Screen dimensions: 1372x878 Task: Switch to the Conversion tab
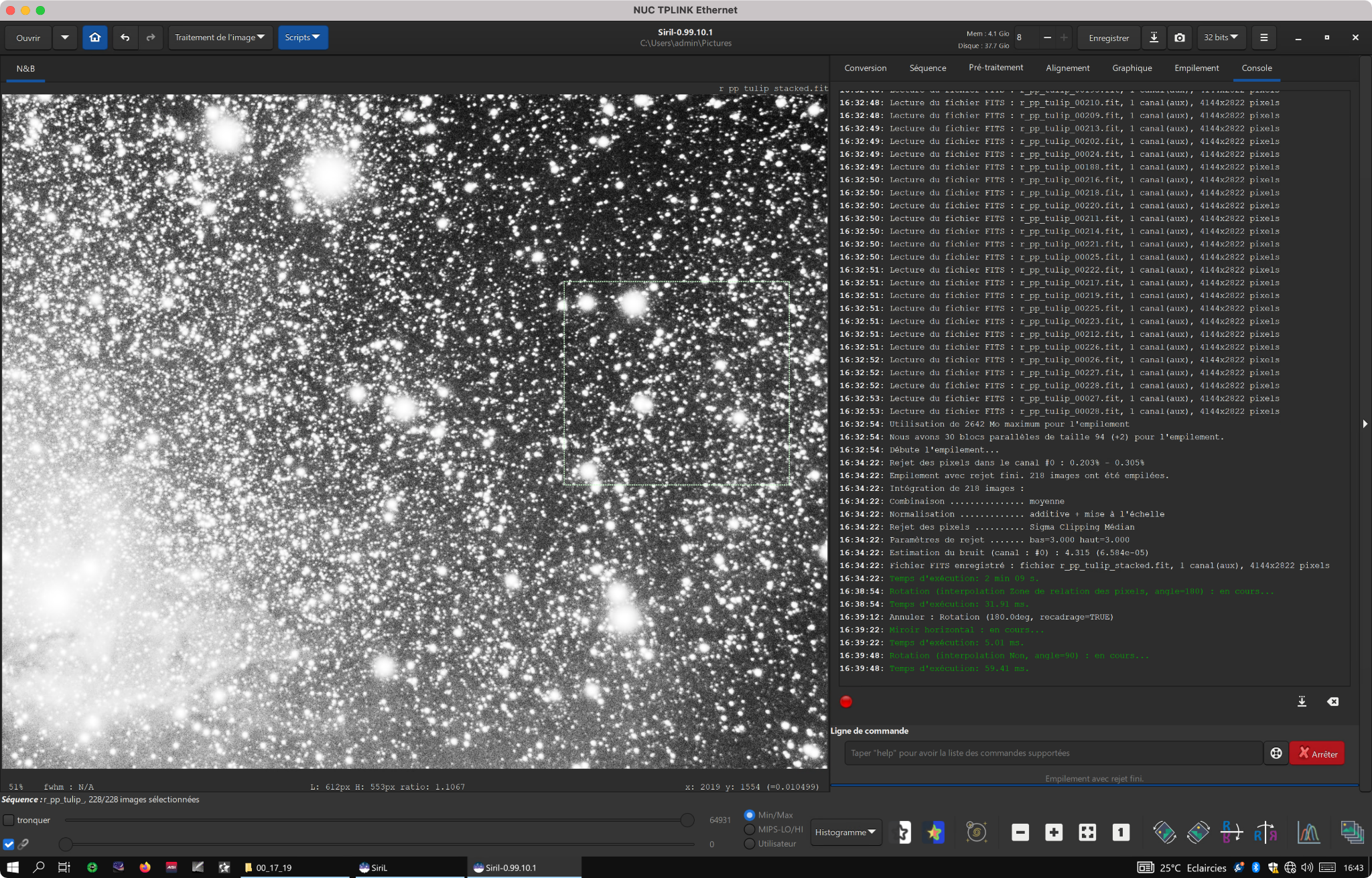coord(865,68)
